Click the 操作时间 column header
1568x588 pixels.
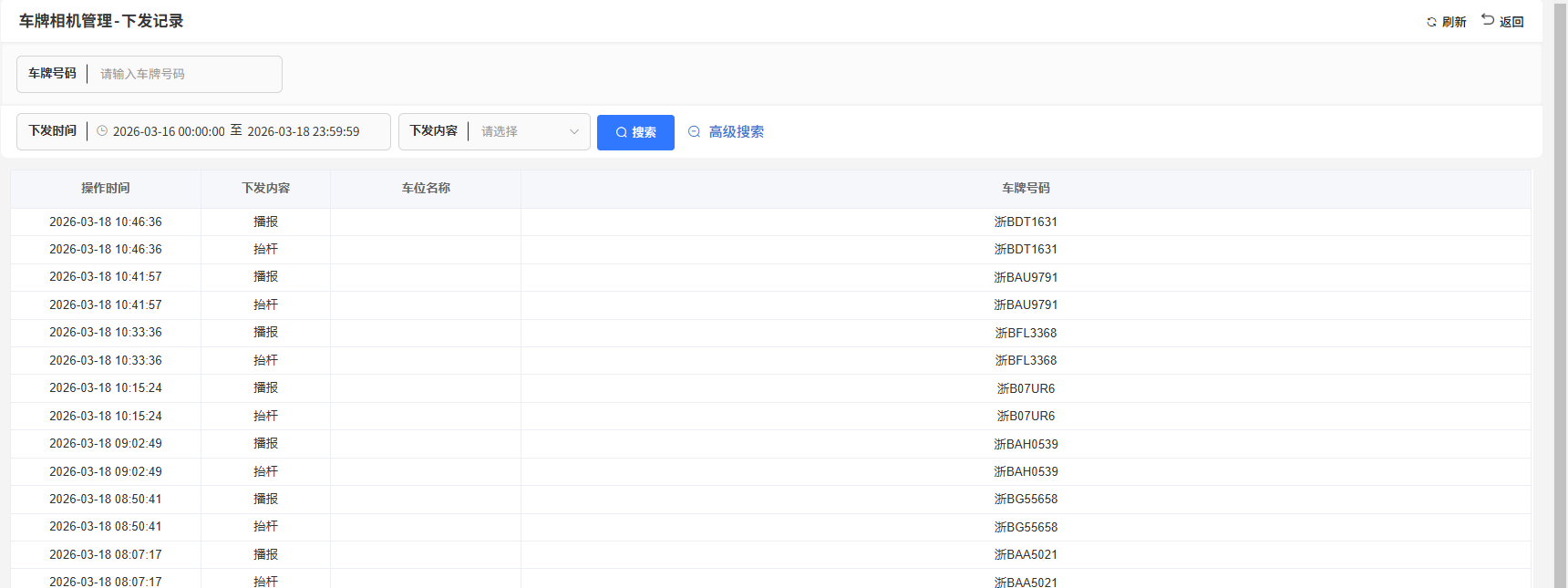(x=106, y=188)
